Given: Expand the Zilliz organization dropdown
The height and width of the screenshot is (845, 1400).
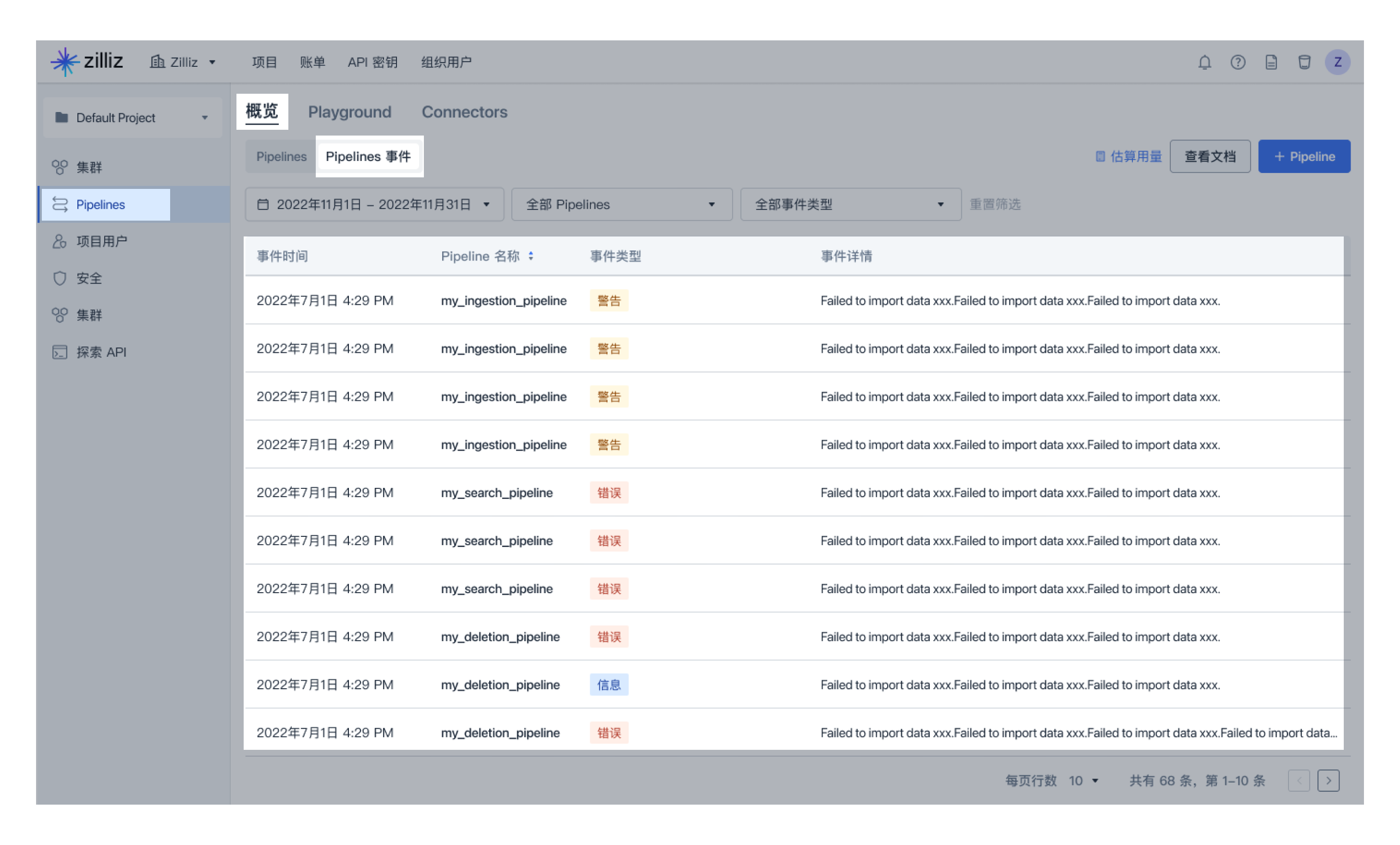Looking at the screenshot, I should (212, 62).
